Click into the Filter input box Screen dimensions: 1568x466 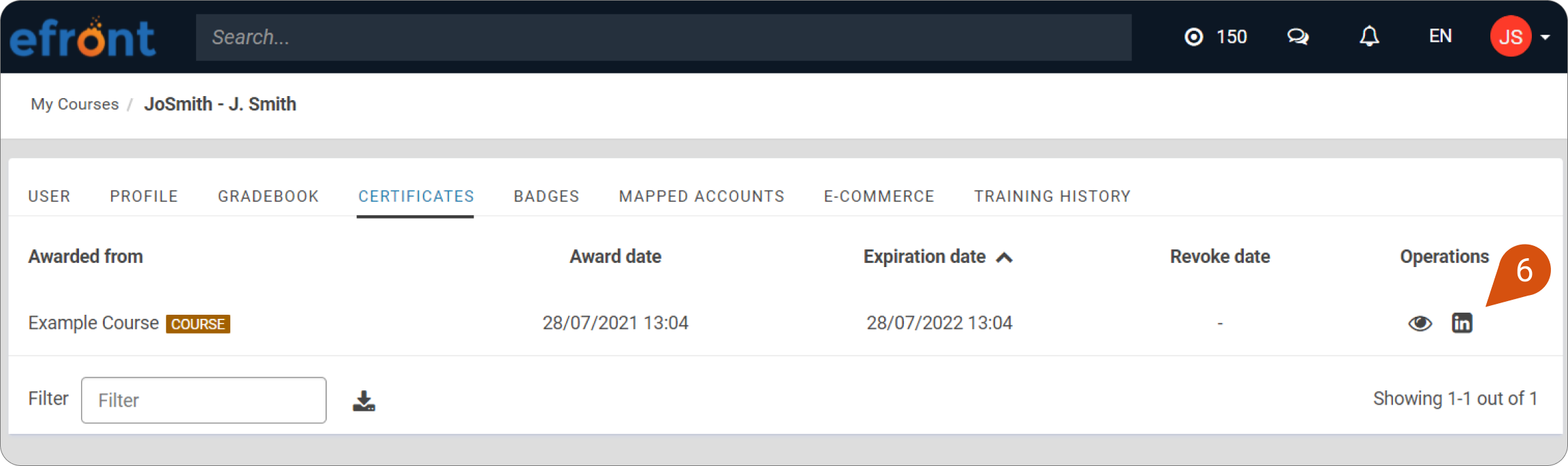tap(204, 401)
